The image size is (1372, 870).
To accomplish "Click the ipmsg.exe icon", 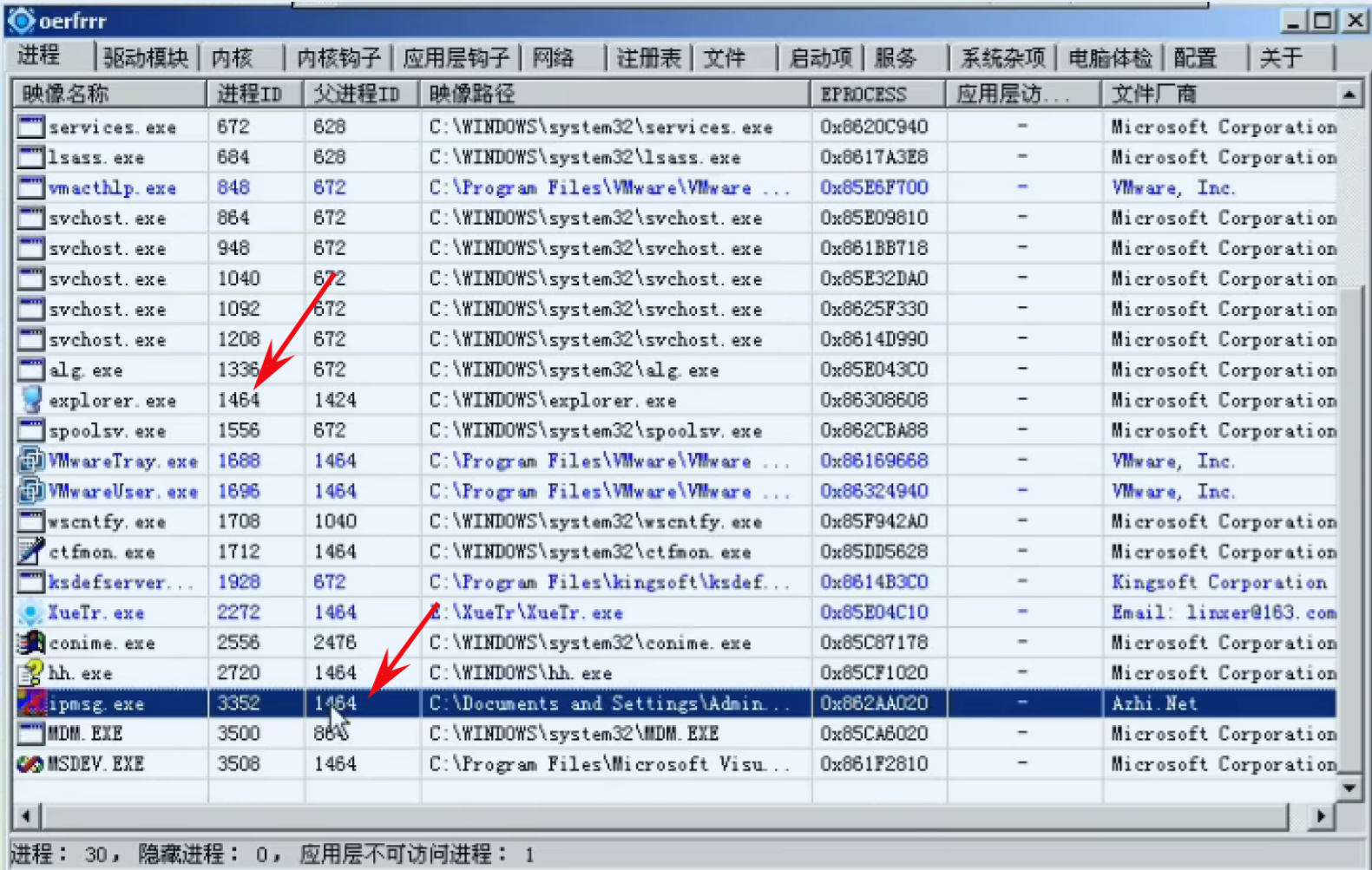I will coord(31,703).
